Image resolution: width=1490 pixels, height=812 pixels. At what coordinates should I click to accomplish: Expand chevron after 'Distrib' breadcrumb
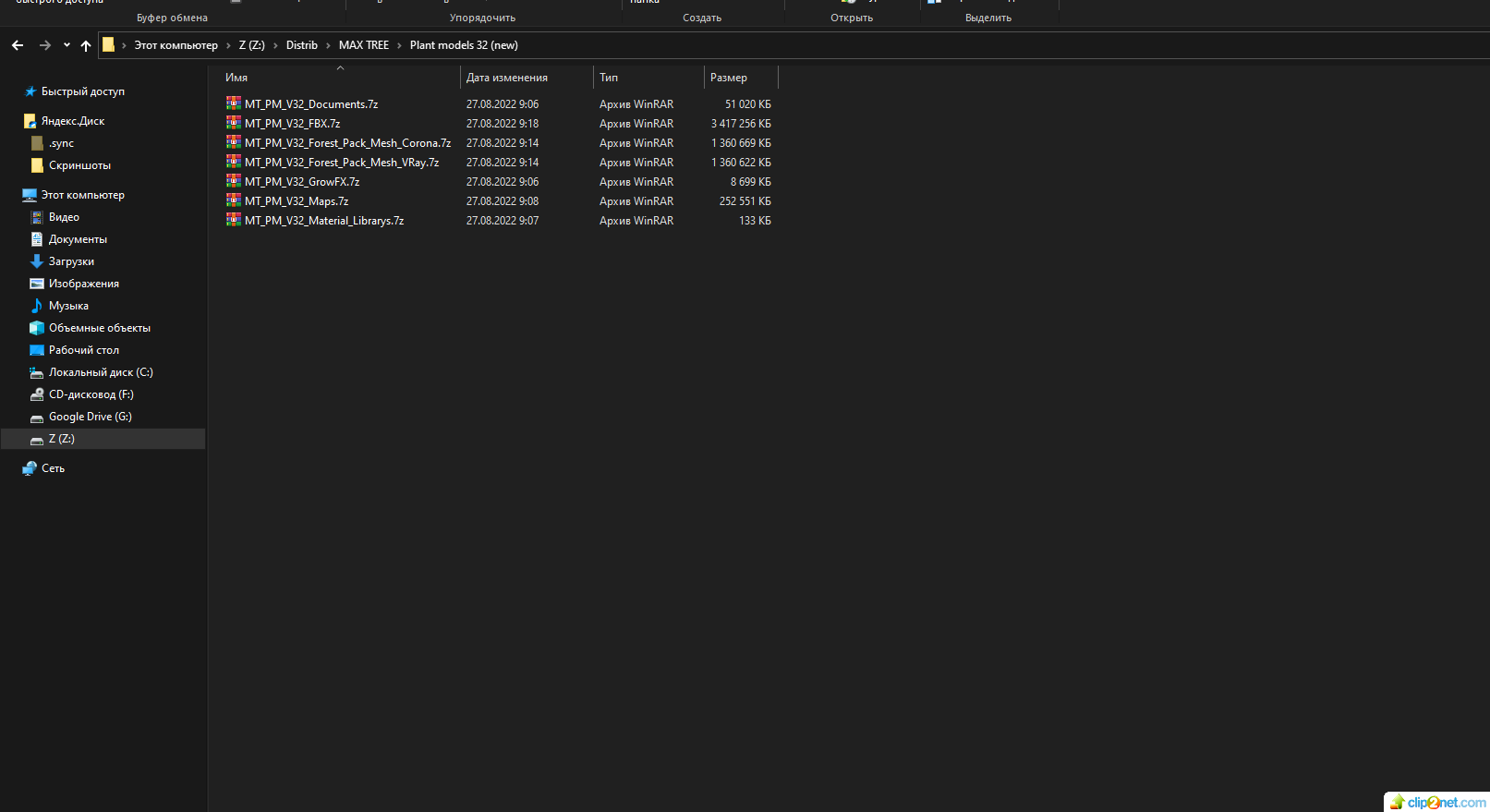tap(328, 45)
